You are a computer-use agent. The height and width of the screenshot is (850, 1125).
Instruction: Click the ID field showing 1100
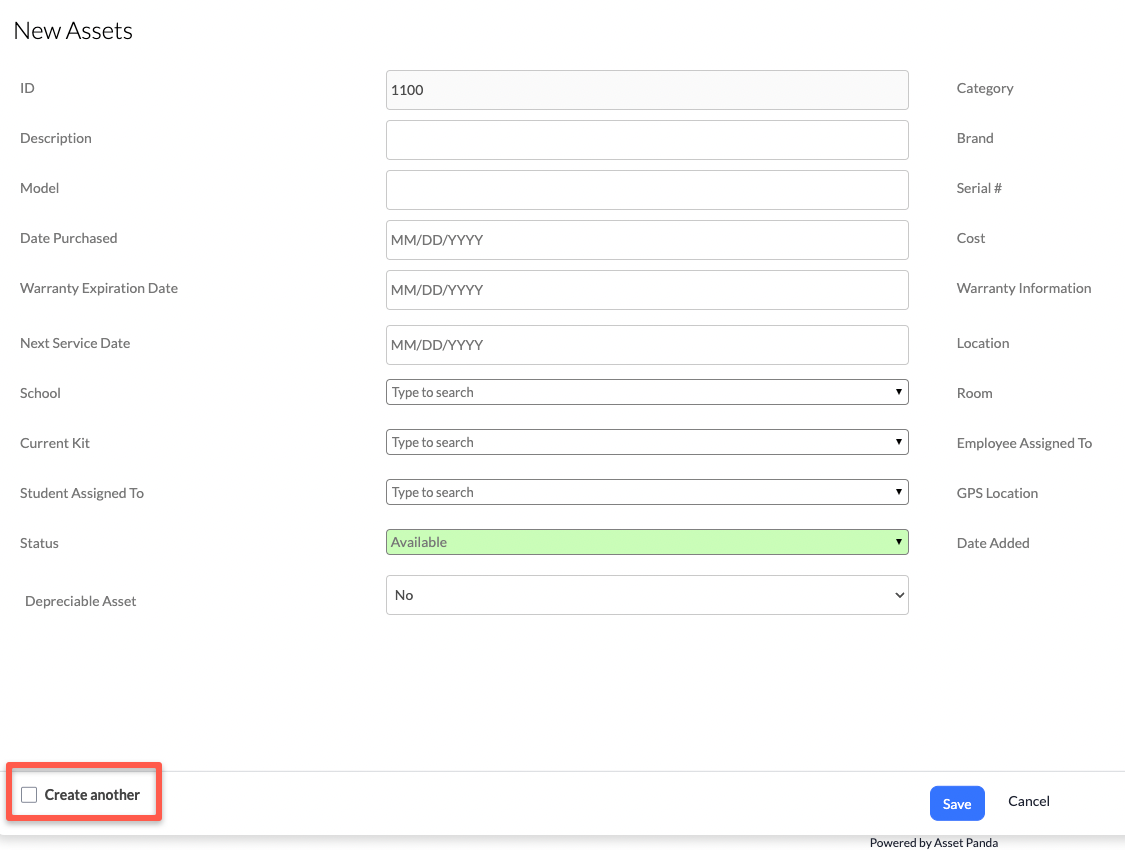tap(646, 90)
